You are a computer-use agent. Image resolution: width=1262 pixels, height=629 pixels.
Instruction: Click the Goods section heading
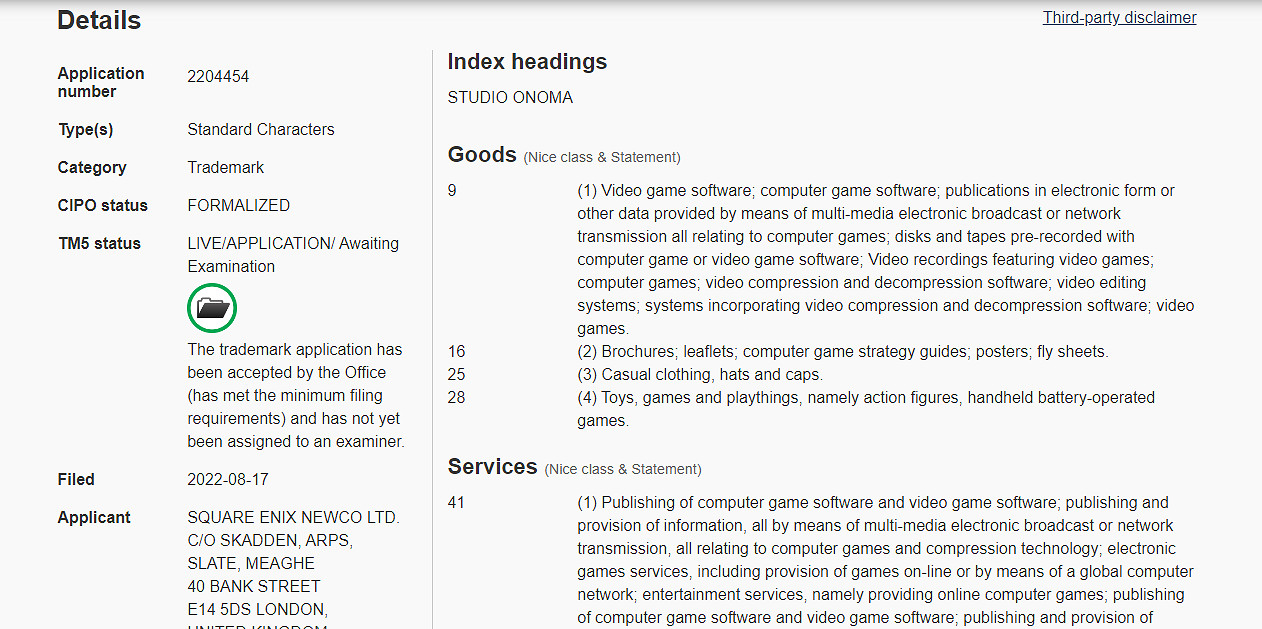click(482, 155)
